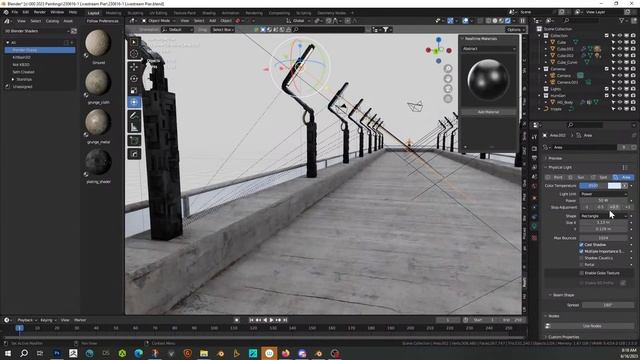Click the Spread 180° slider
This screenshot has width=640, height=360.
[607, 305]
